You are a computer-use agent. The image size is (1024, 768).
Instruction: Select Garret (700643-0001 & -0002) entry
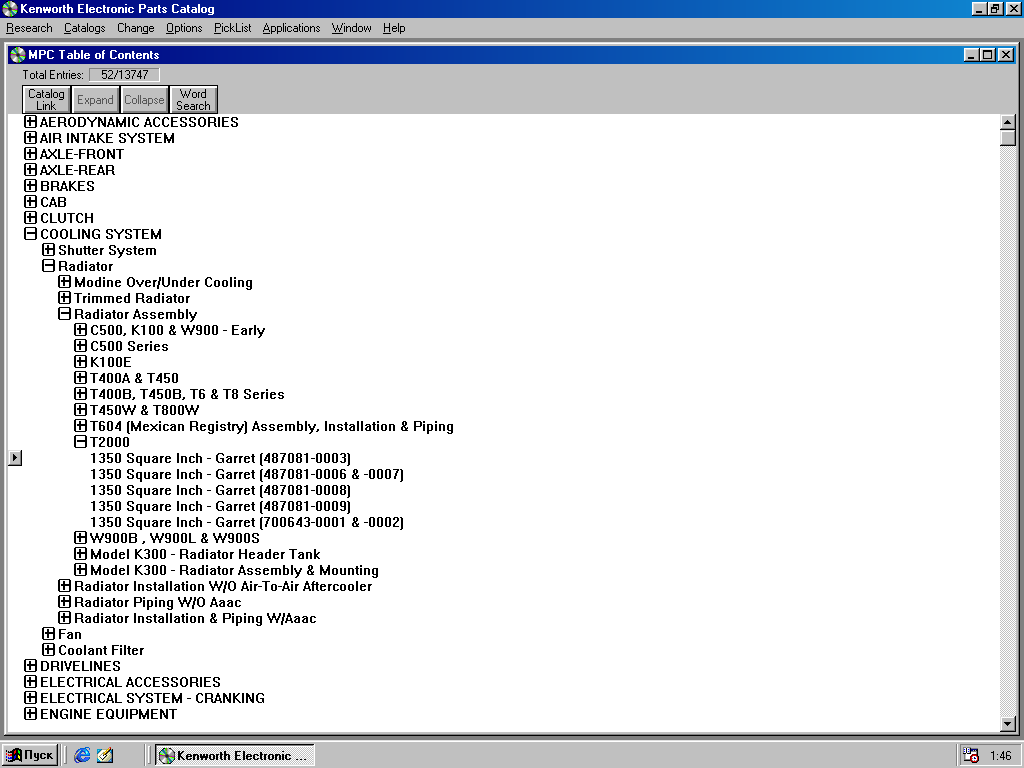click(x=247, y=522)
